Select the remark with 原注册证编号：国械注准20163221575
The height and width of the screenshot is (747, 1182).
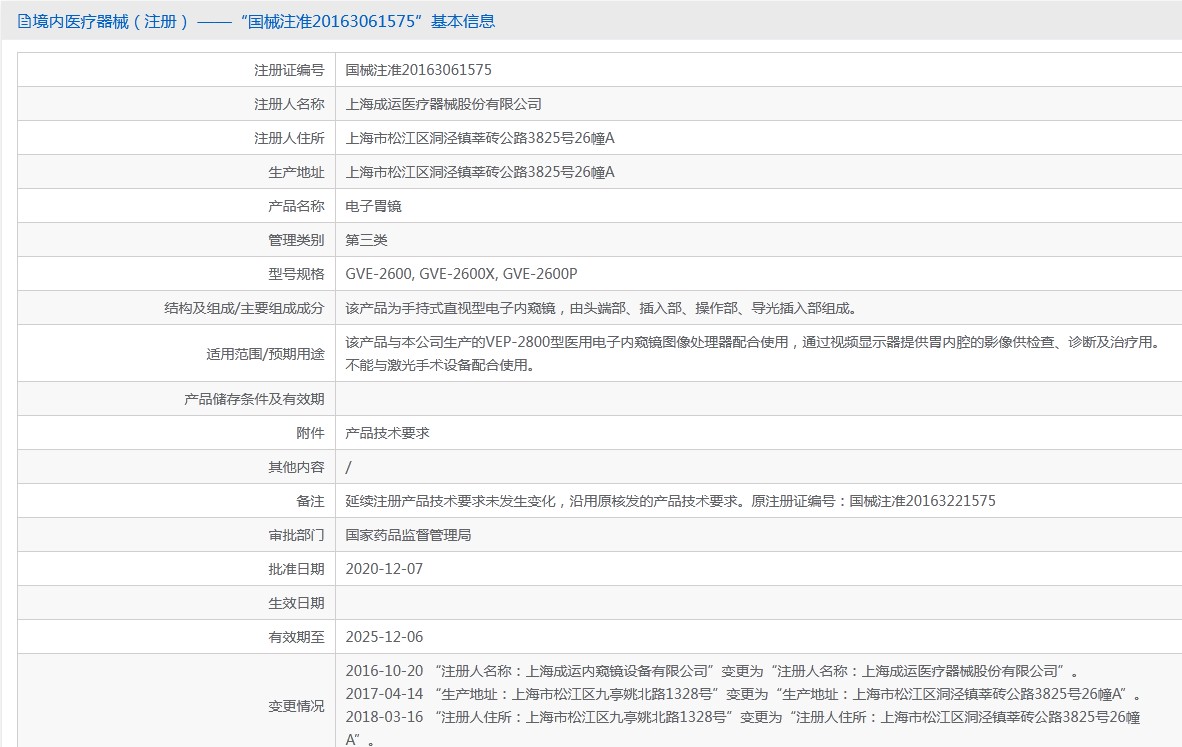pyautogui.click(x=670, y=501)
